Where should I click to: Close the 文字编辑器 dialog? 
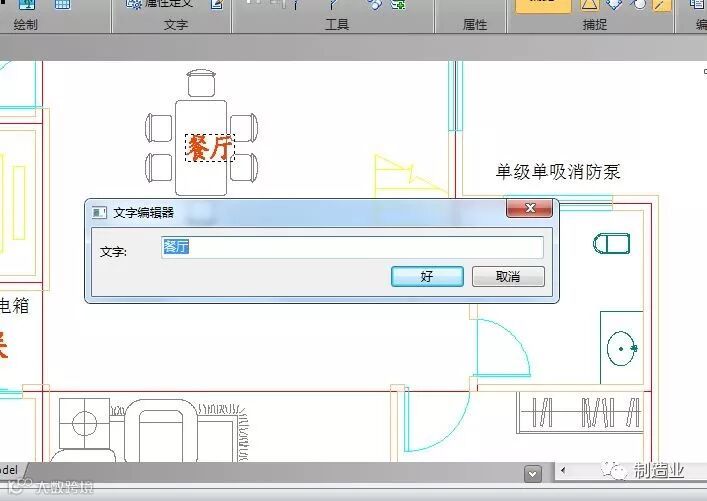(x=530, y=208)
